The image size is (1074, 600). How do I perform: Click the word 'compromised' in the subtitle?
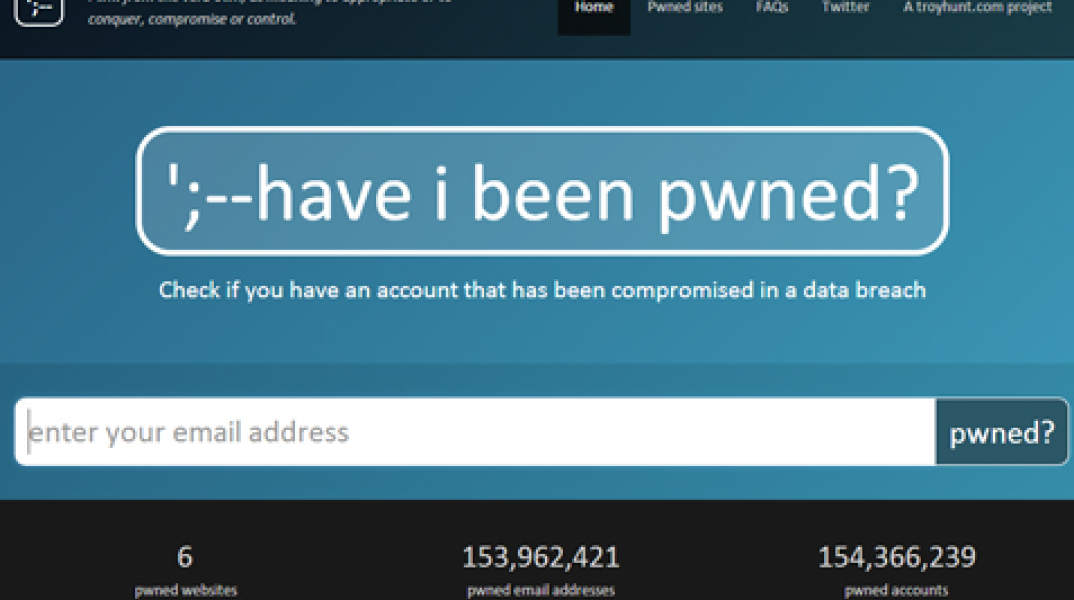682,291
